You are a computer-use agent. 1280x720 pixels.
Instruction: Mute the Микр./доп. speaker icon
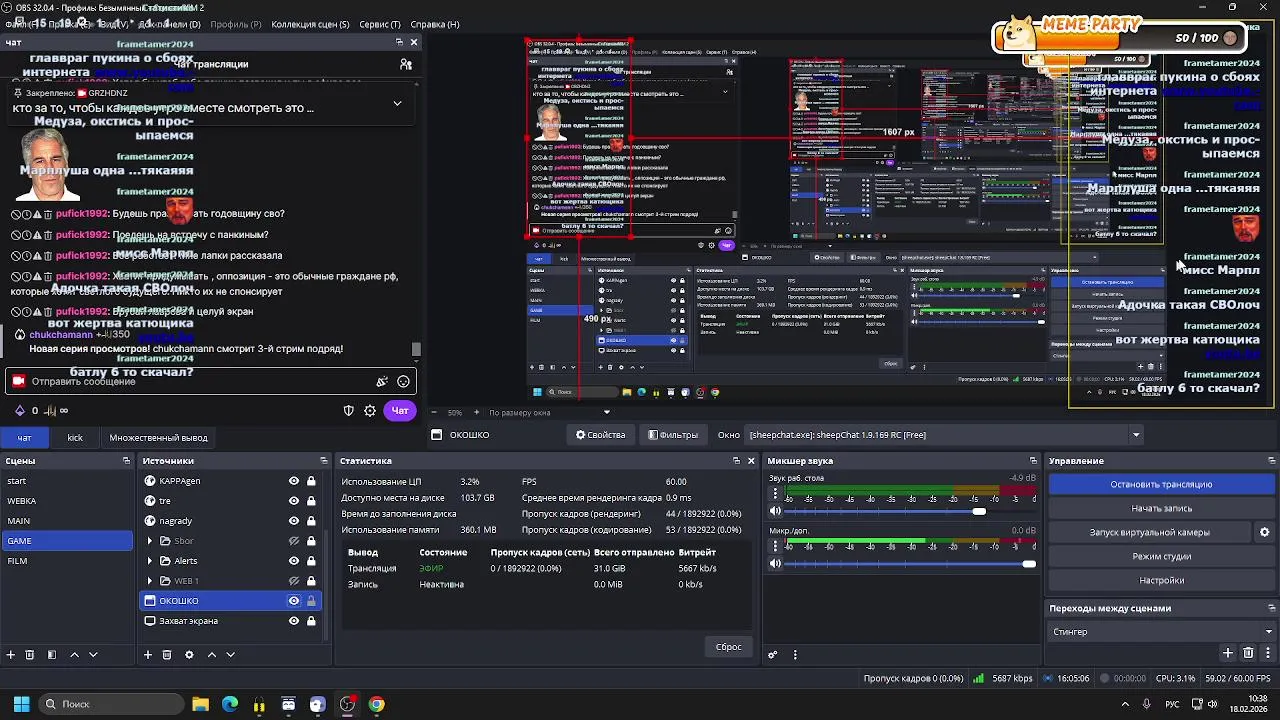(775, 563)
